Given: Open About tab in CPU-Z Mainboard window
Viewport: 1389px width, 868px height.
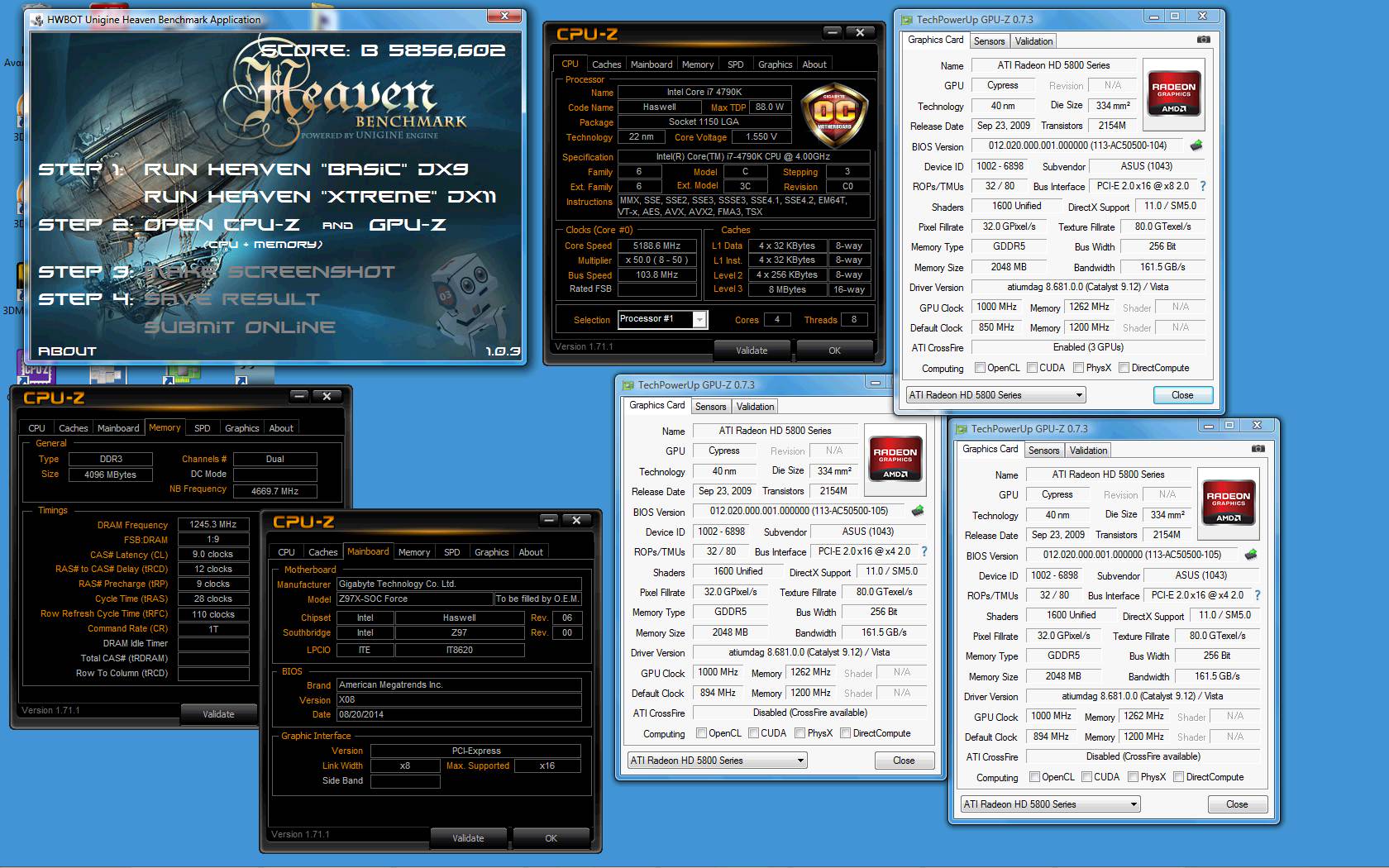Looking at the screenshot, I should (531, 552).
